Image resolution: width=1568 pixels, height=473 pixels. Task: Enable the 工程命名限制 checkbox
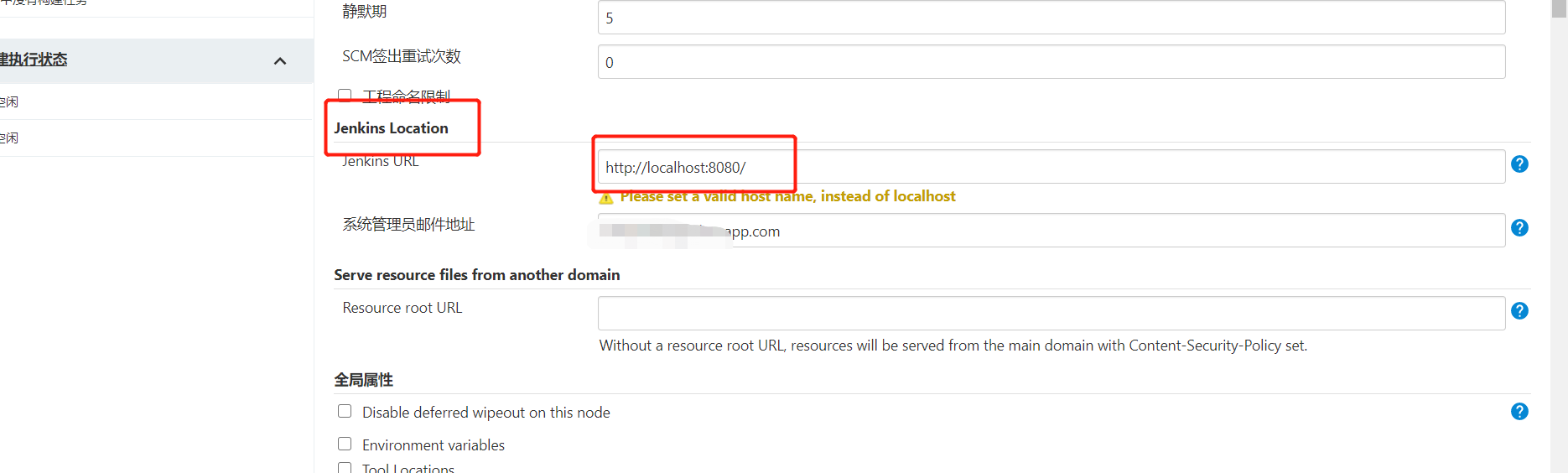coord(345,95)
